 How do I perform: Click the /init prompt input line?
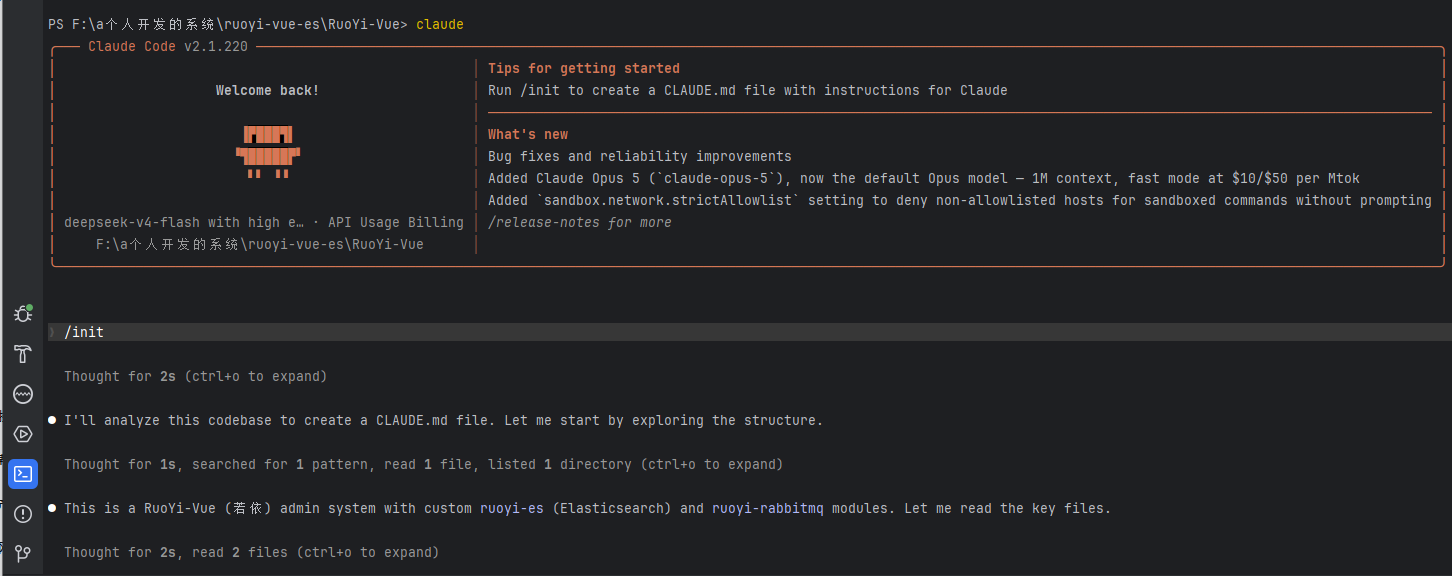tap(750, 332)
